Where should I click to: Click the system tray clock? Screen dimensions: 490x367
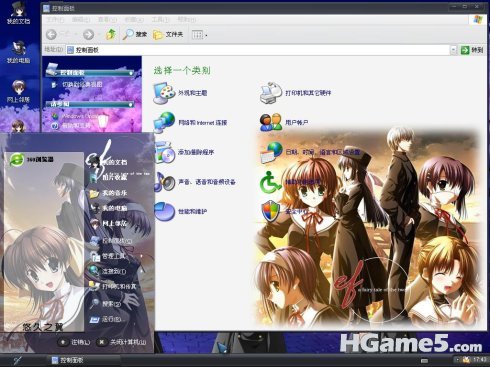tap(479, 360)
